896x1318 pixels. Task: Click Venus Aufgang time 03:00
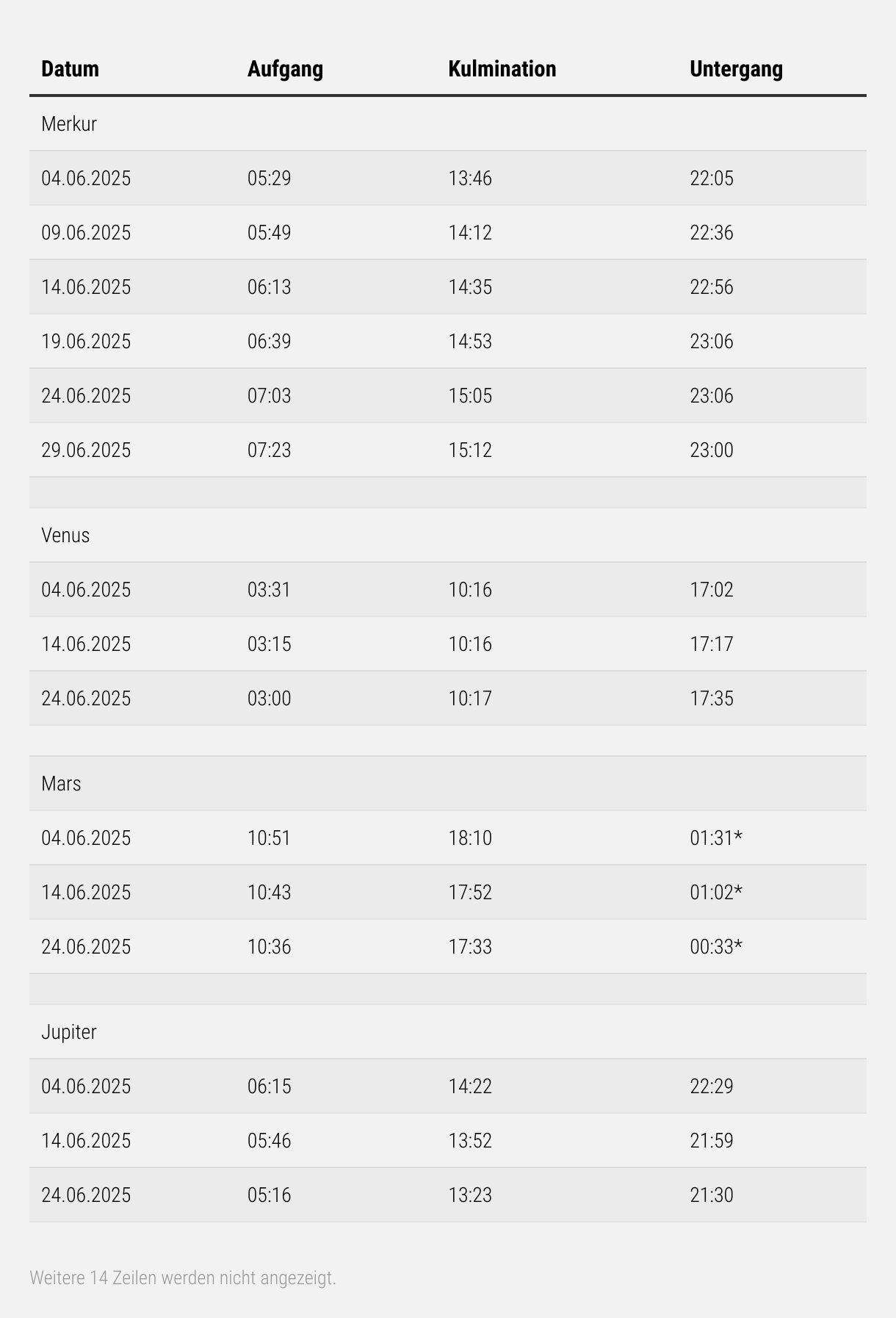269,699
